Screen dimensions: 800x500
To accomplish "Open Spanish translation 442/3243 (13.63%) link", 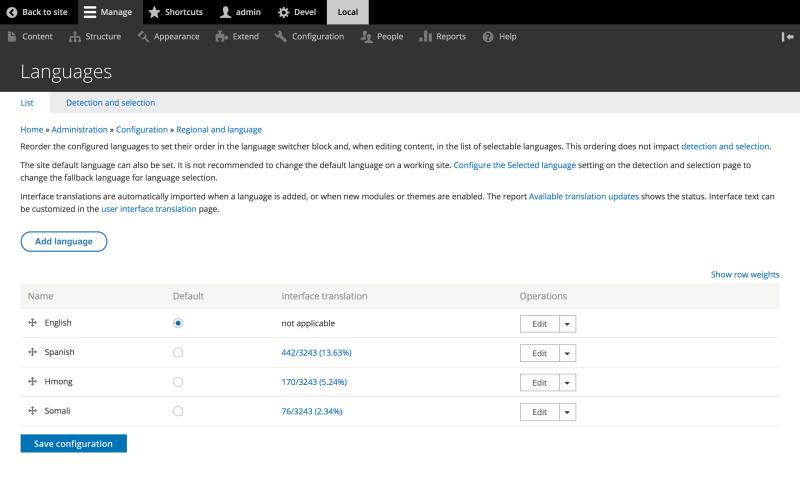I will [316, 353].
